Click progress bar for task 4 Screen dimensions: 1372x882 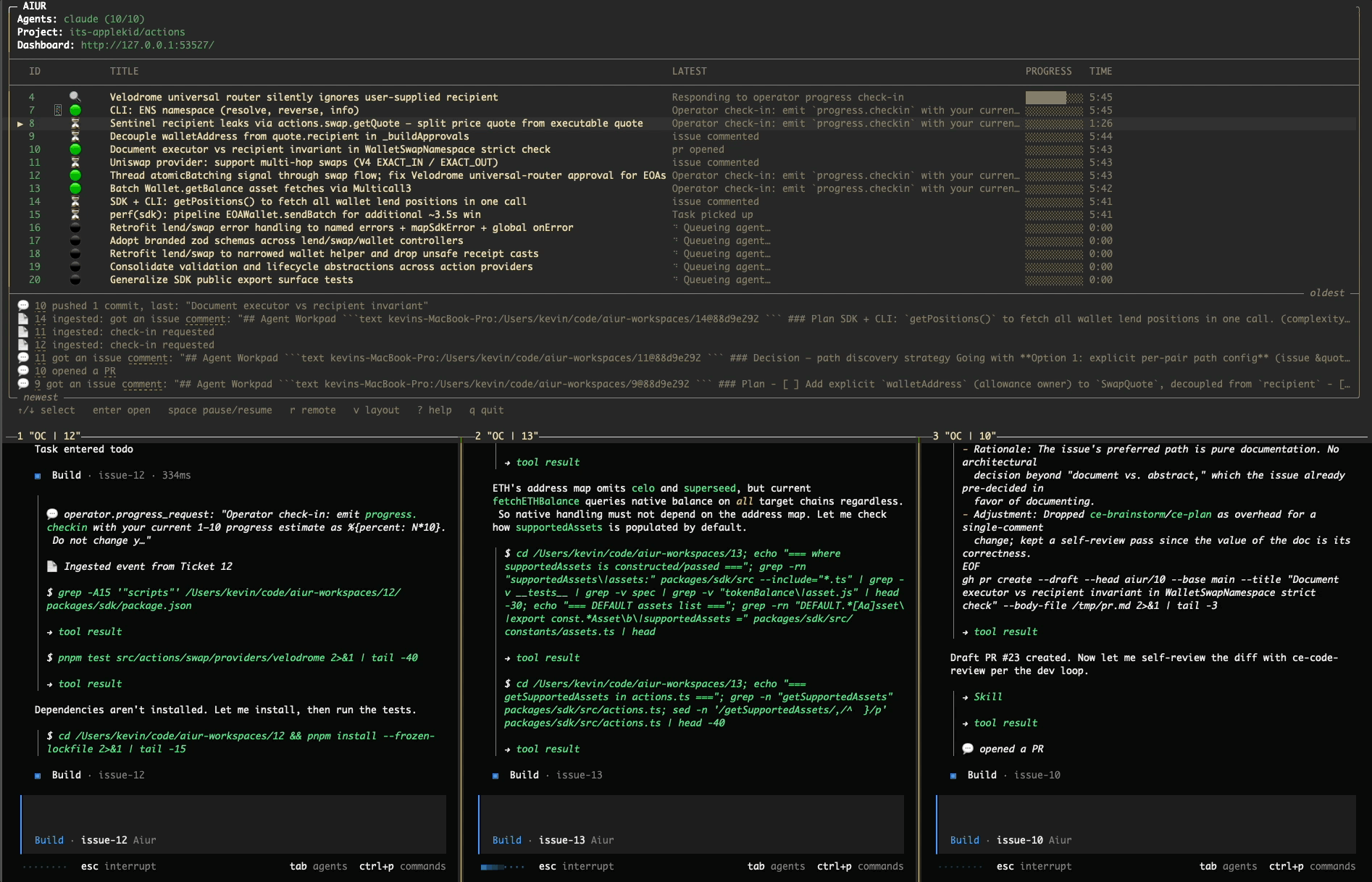(1055, 97)
